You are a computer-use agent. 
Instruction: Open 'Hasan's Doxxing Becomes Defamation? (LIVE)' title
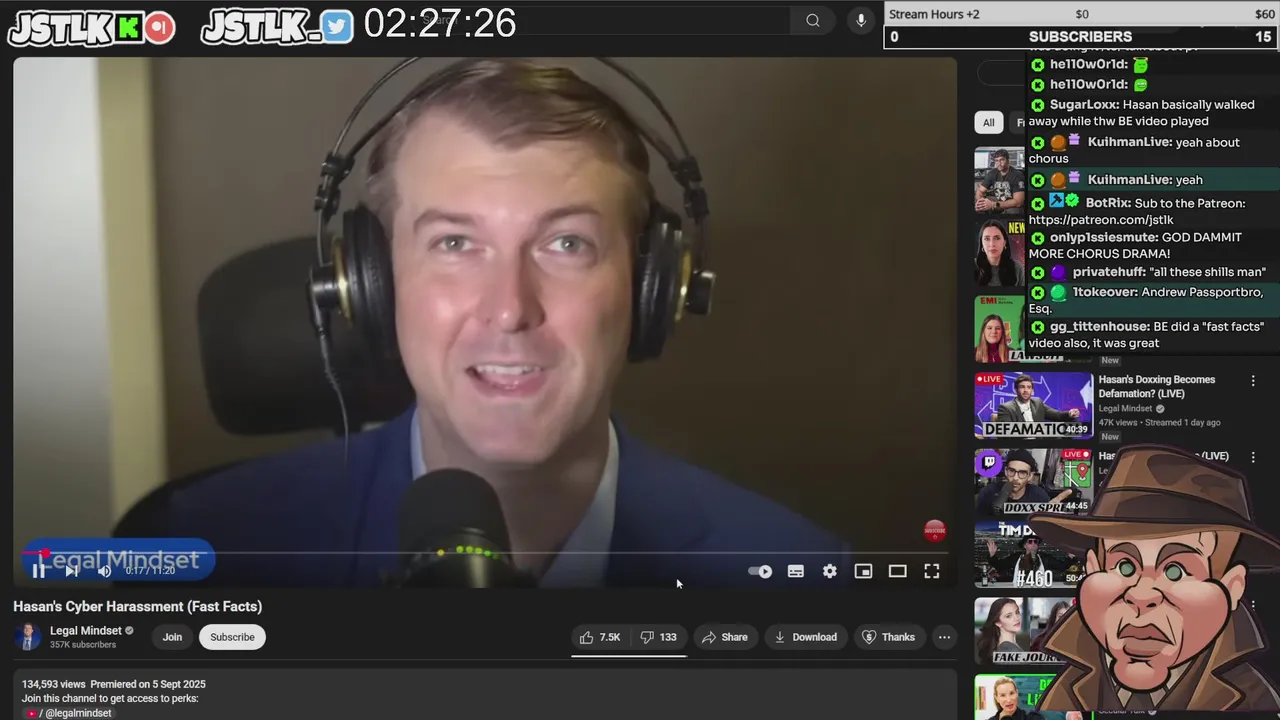1157,386
